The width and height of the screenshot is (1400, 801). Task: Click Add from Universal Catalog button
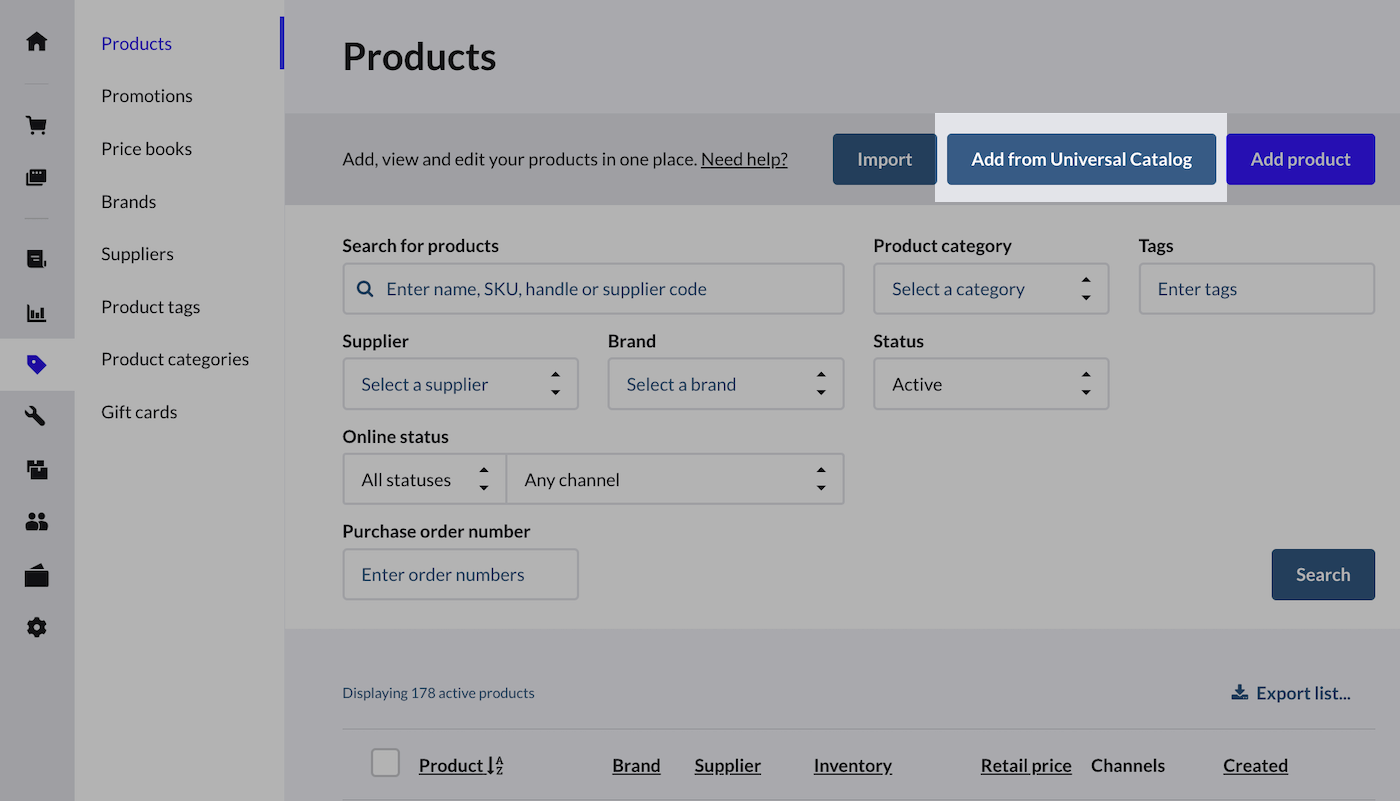point(1081,160)
